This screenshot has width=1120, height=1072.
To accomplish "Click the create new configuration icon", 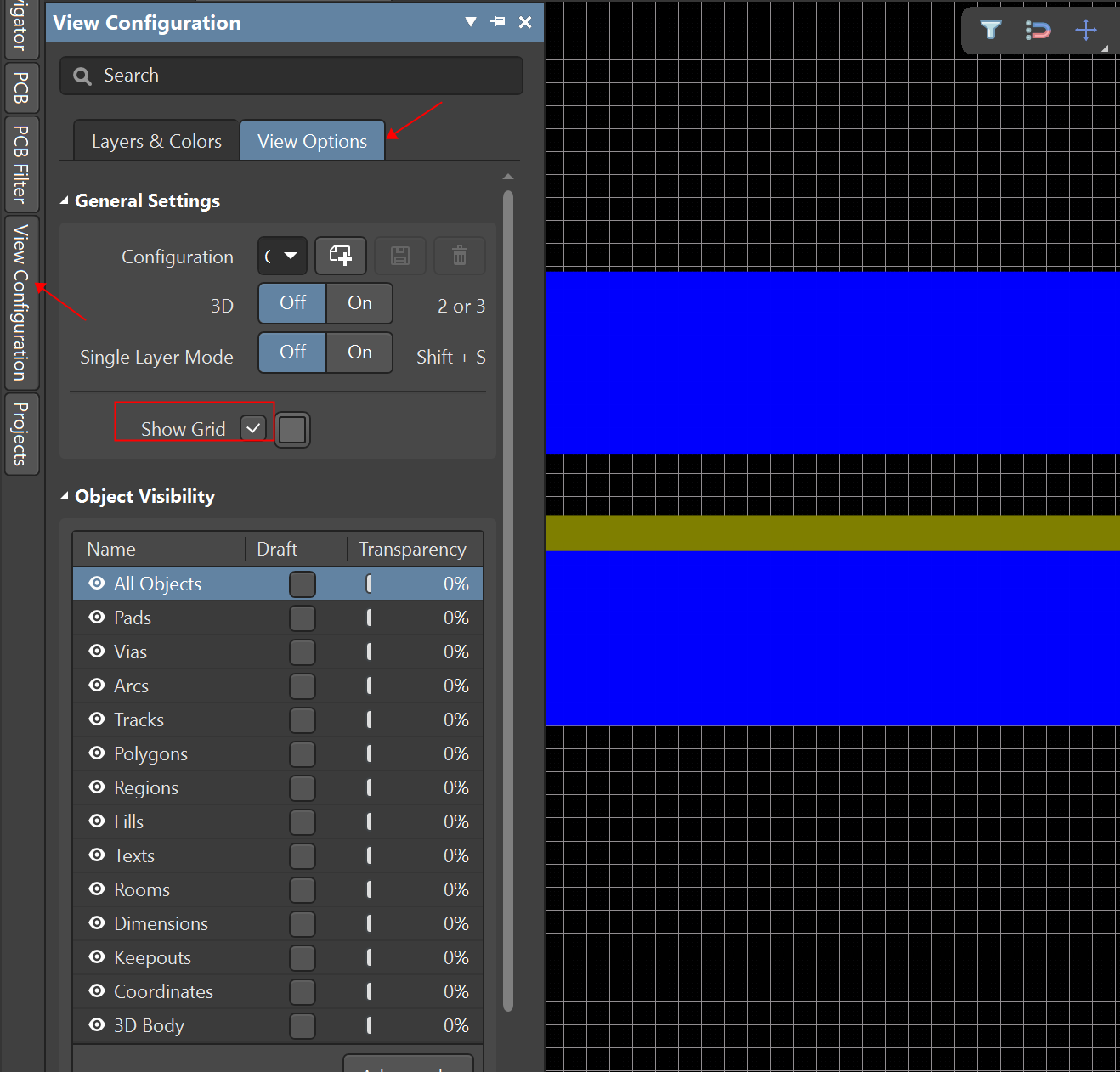I will pyautogui.click(x=341, y=256).
